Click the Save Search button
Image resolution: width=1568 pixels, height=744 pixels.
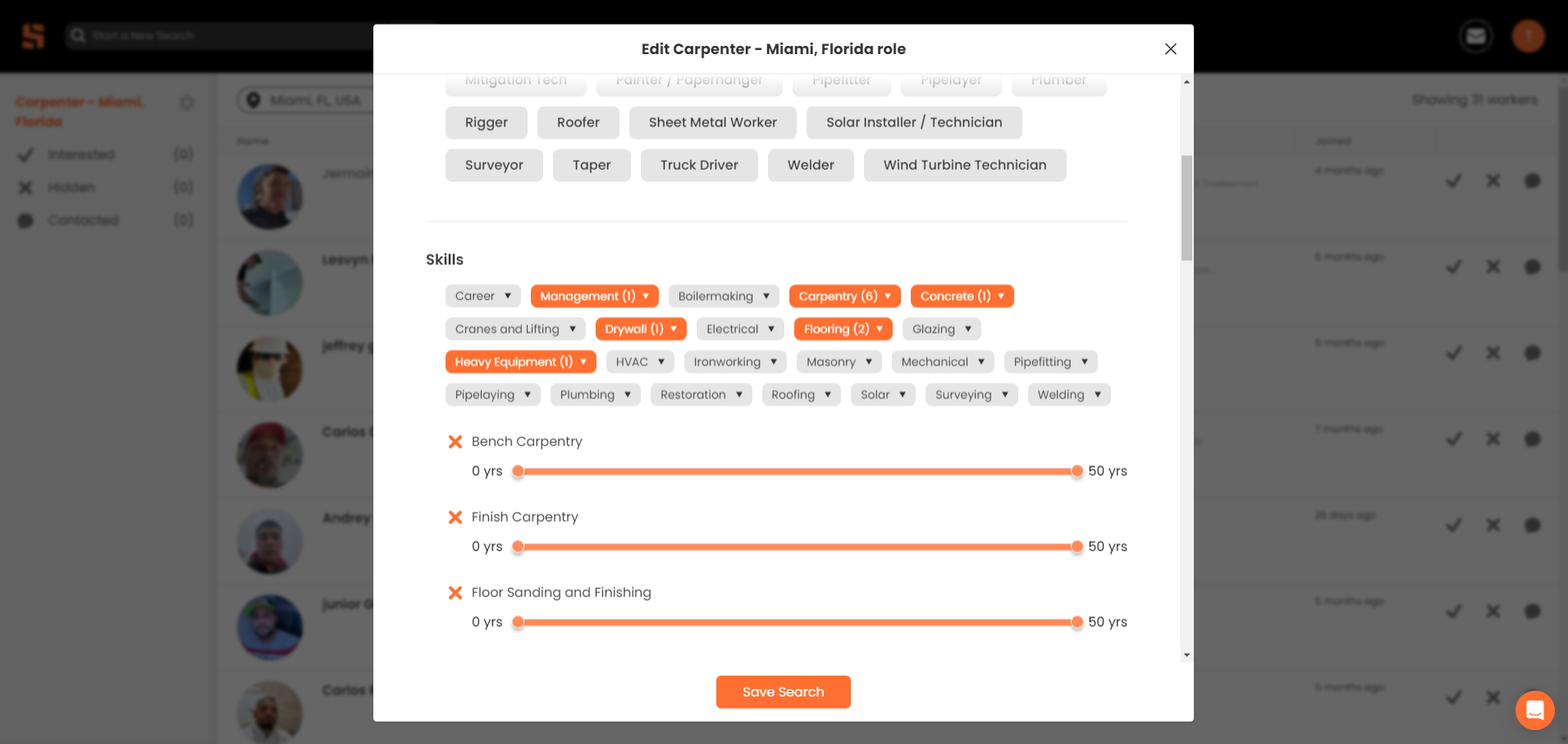[783, 692]
